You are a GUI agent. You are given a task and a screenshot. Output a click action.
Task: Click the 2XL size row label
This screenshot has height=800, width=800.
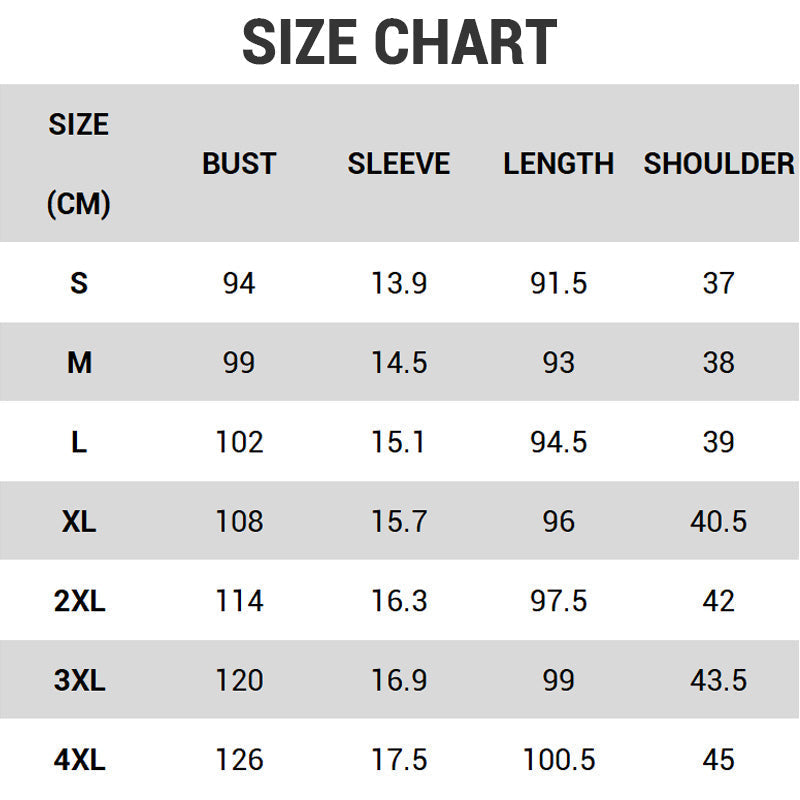coord(79,601)
